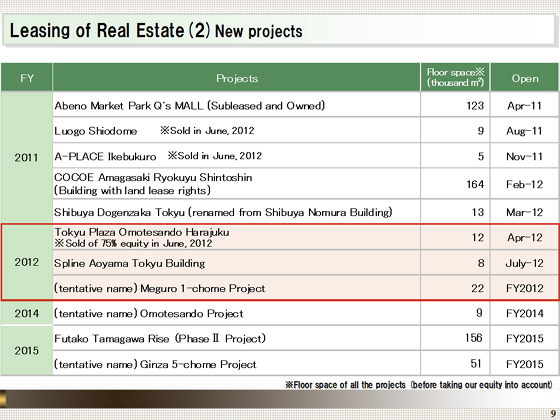The width and height of the screenshot is (560, 420).
Task: Click 'Luogo Shiodome' project name
Action: (95, 131)
